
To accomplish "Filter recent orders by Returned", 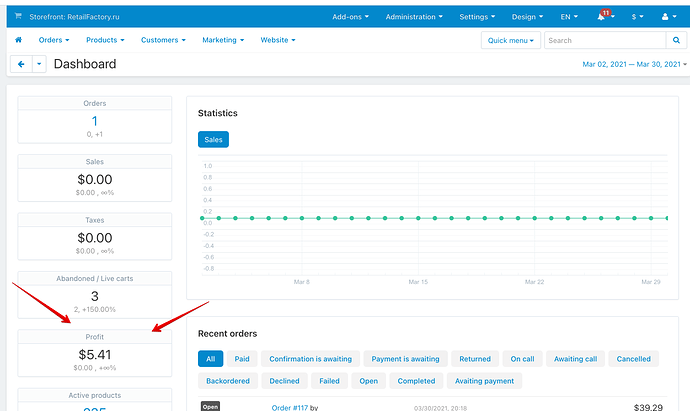I will tap(475, 359).
